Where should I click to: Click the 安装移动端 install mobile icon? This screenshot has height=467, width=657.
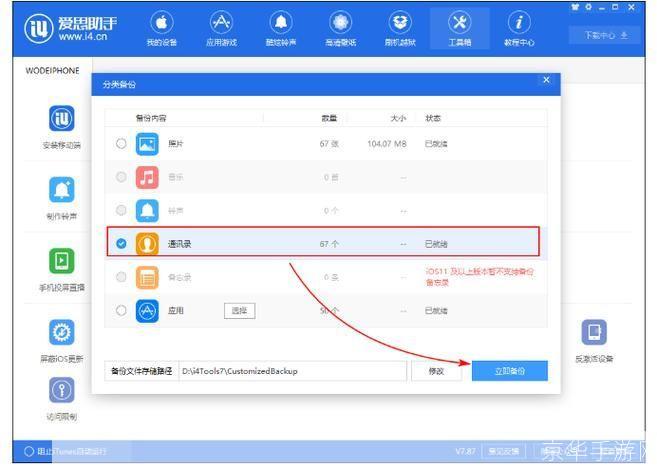(62, 119)
